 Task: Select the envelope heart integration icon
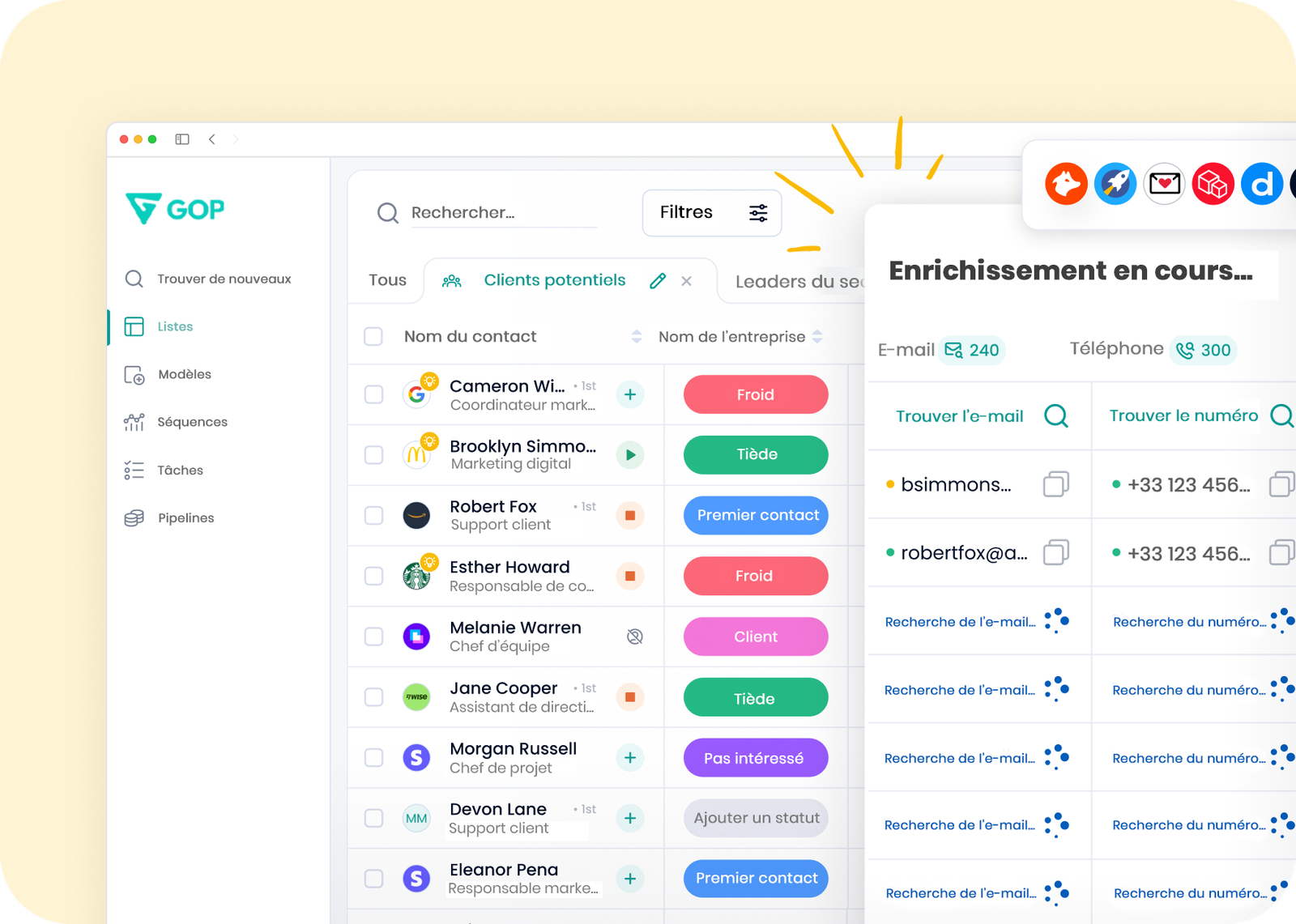[1164, 184]
